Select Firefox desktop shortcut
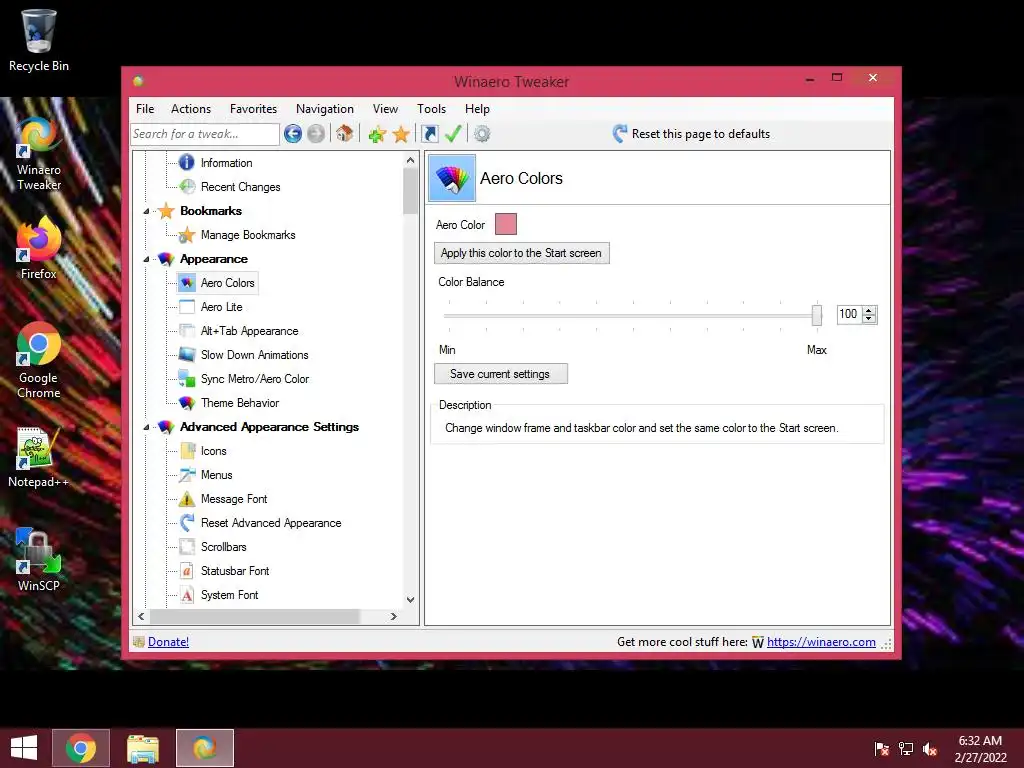1024x768 pixels. click(x=39, y=249)
